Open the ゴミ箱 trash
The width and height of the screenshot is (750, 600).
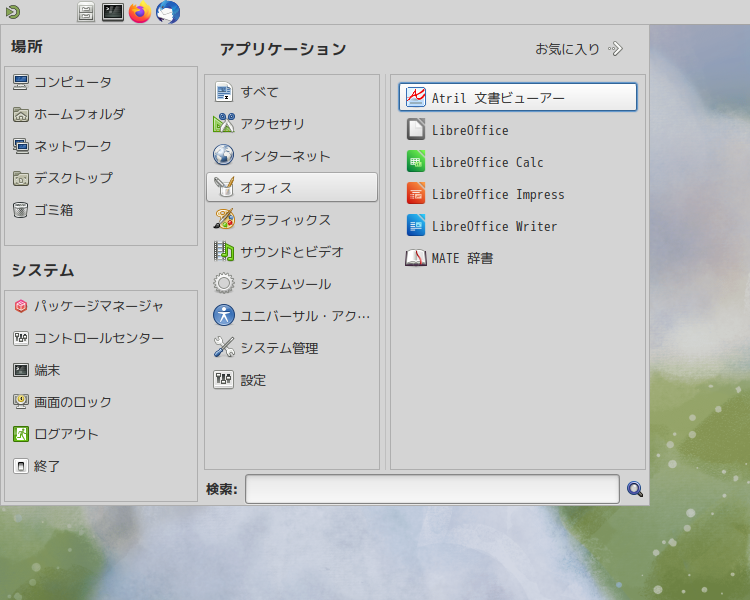[x=101, y=210]
